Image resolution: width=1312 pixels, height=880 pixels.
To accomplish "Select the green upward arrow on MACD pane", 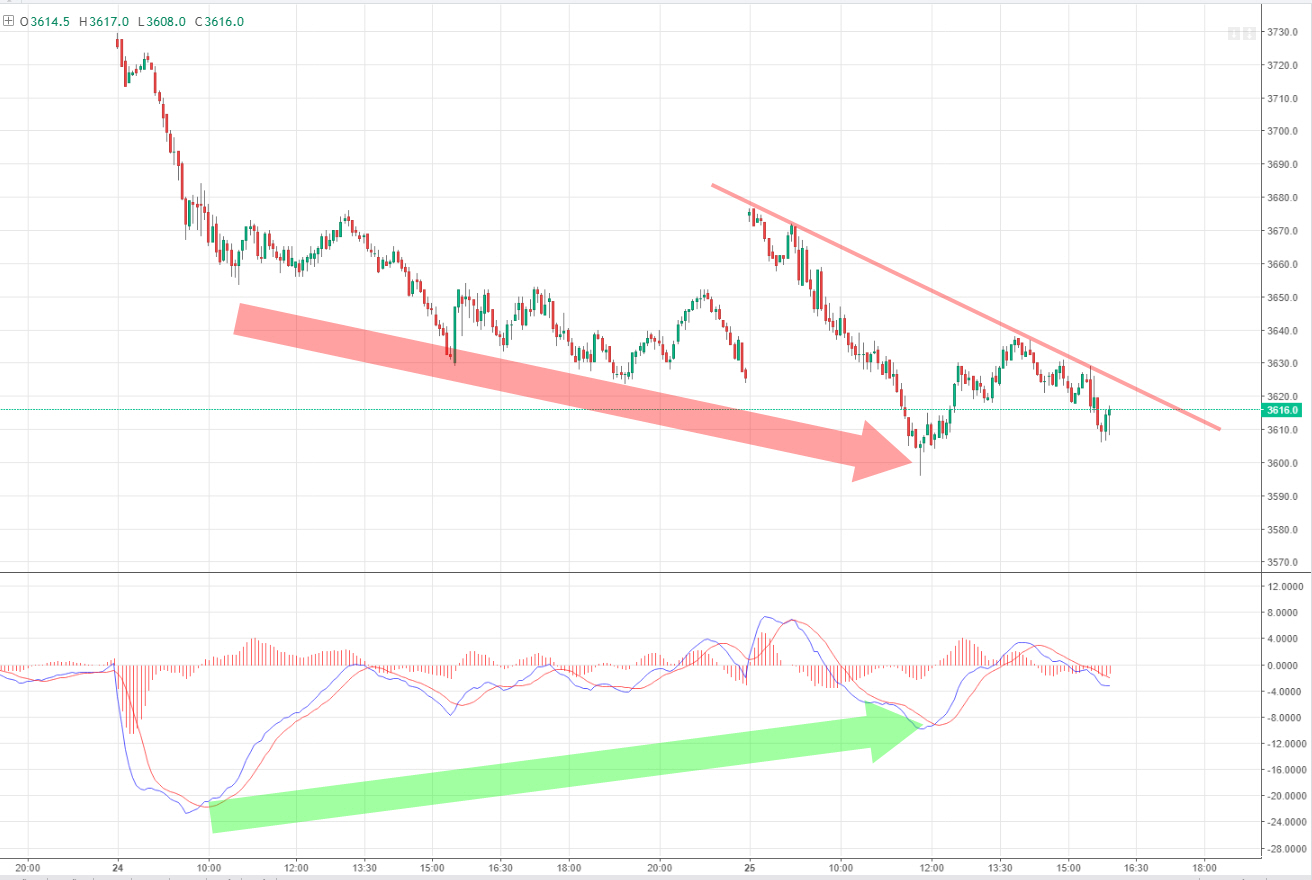I will tap(560, 764).
